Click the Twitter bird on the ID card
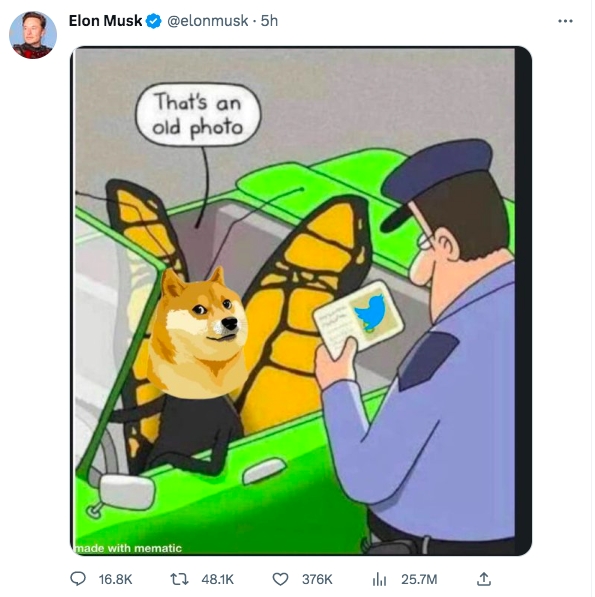The height and width of the screenshot is (597, 595). click(x=370, y=312)
